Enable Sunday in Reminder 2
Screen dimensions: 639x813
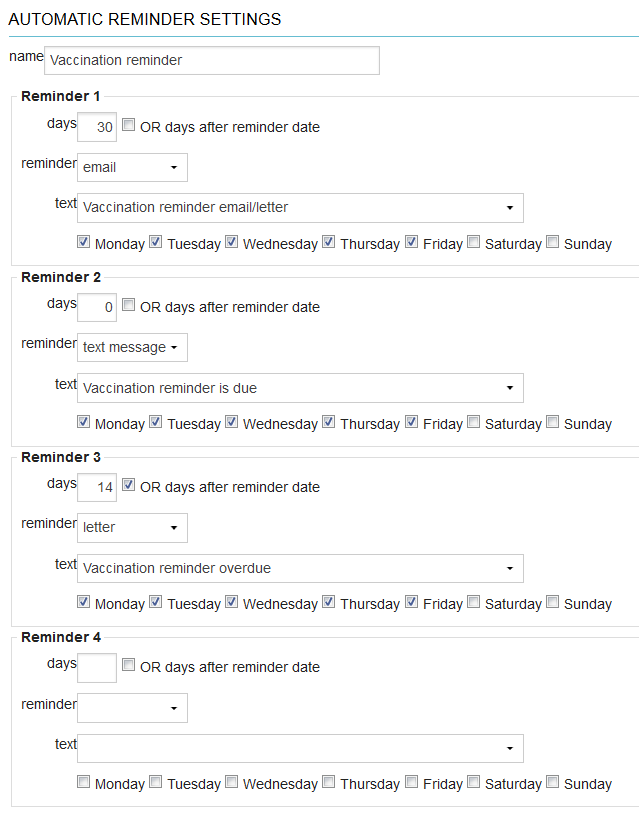(x=552, y=421)
